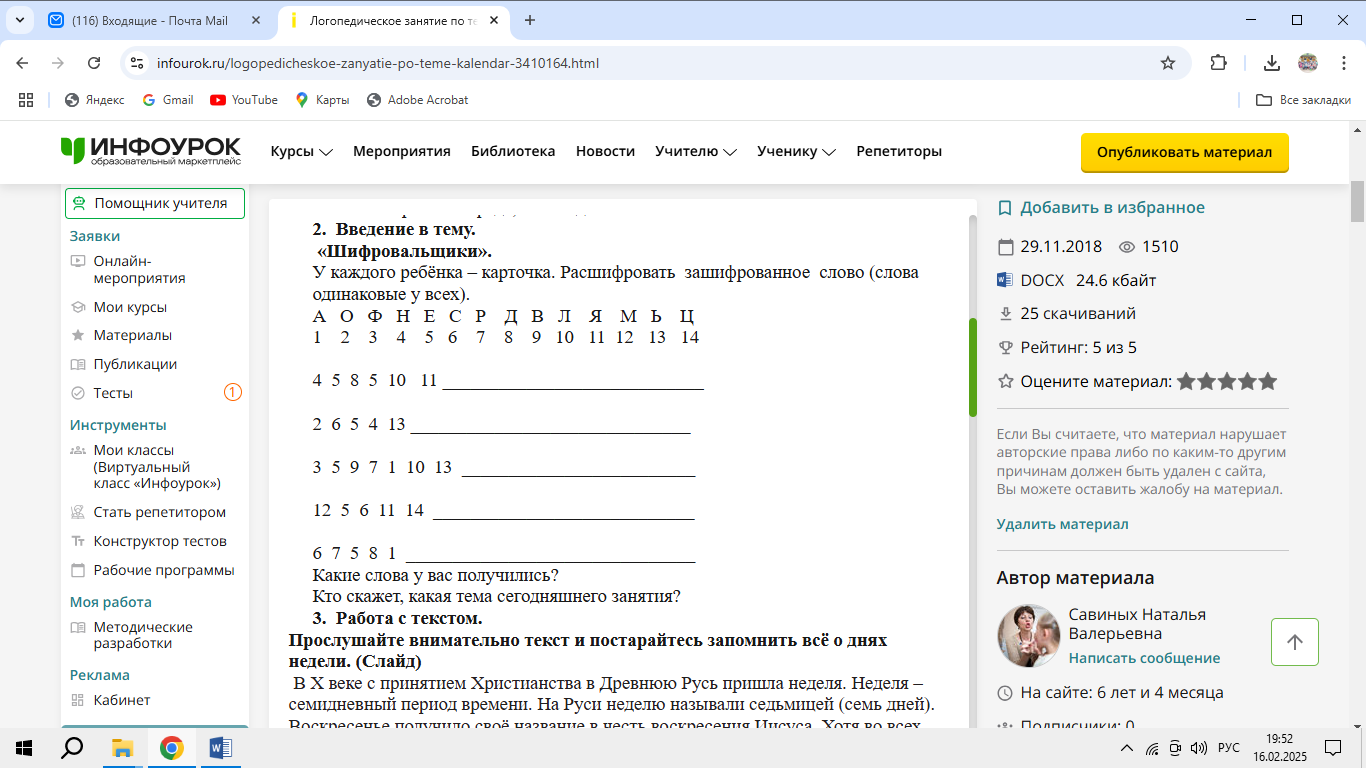
Task: Open Мои классы virtual class link
Action: (x=157, y=467)
